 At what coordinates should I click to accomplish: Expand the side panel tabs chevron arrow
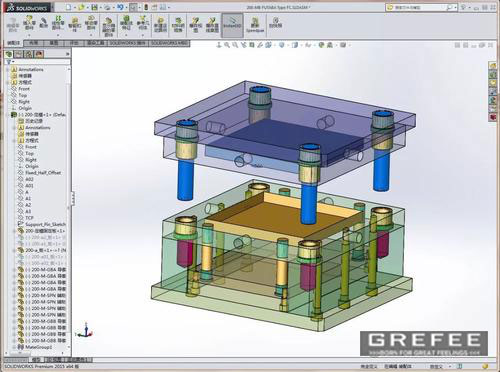[68, 54]
